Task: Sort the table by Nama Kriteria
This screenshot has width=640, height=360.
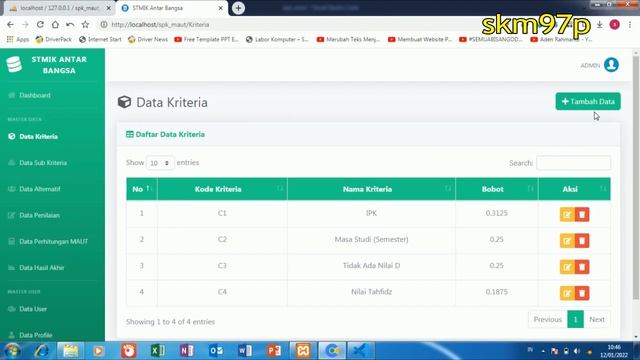Action: tap(371, 189)
